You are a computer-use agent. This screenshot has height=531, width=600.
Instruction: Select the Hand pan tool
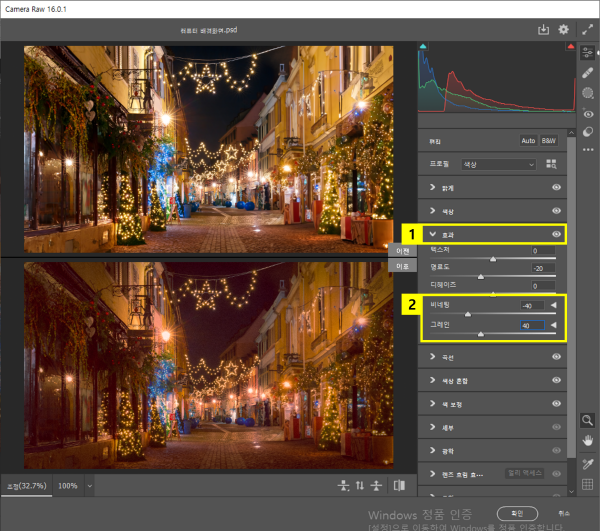[x=588, y=441]
